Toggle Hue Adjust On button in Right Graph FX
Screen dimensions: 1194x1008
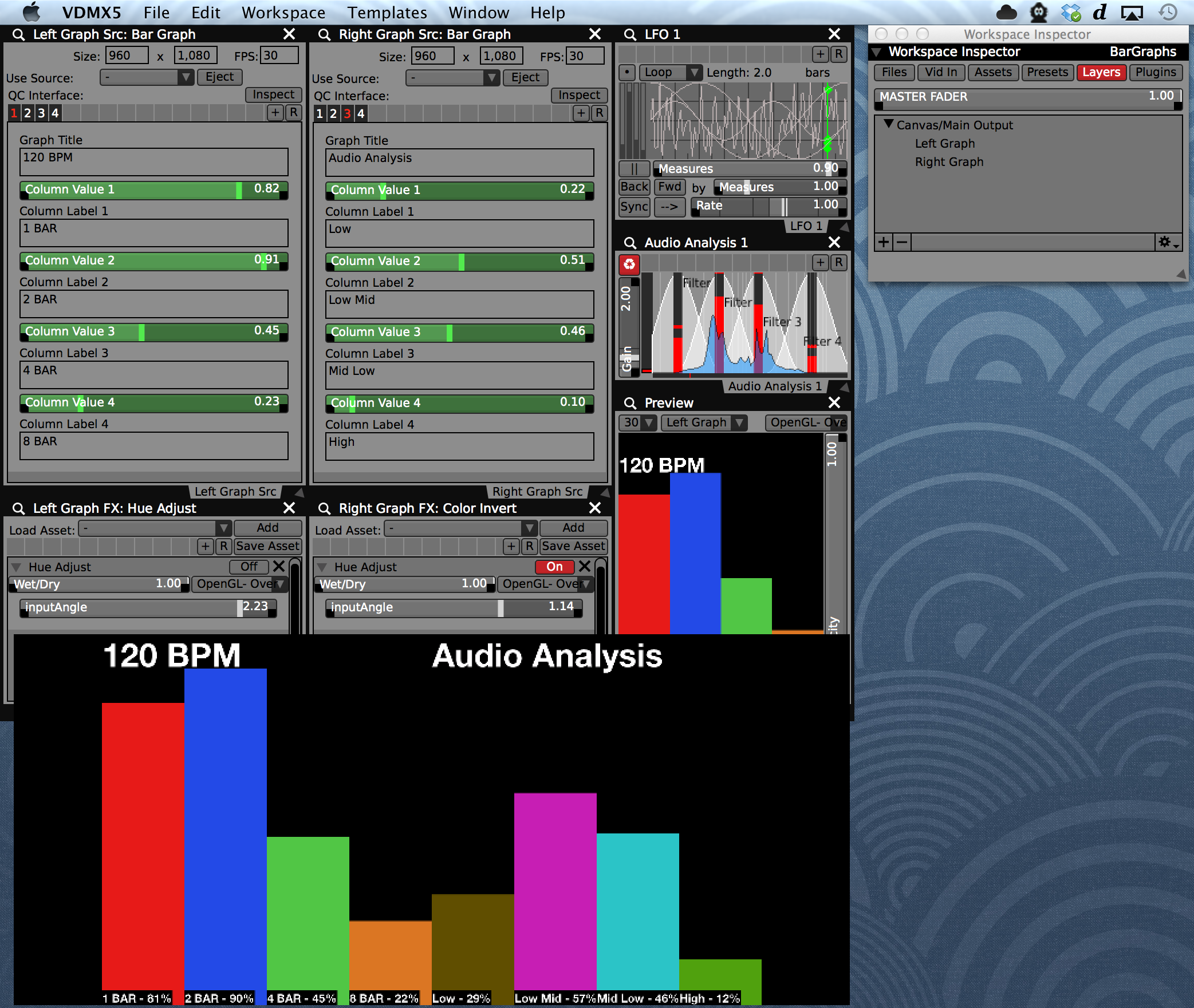tap(554, 567)
